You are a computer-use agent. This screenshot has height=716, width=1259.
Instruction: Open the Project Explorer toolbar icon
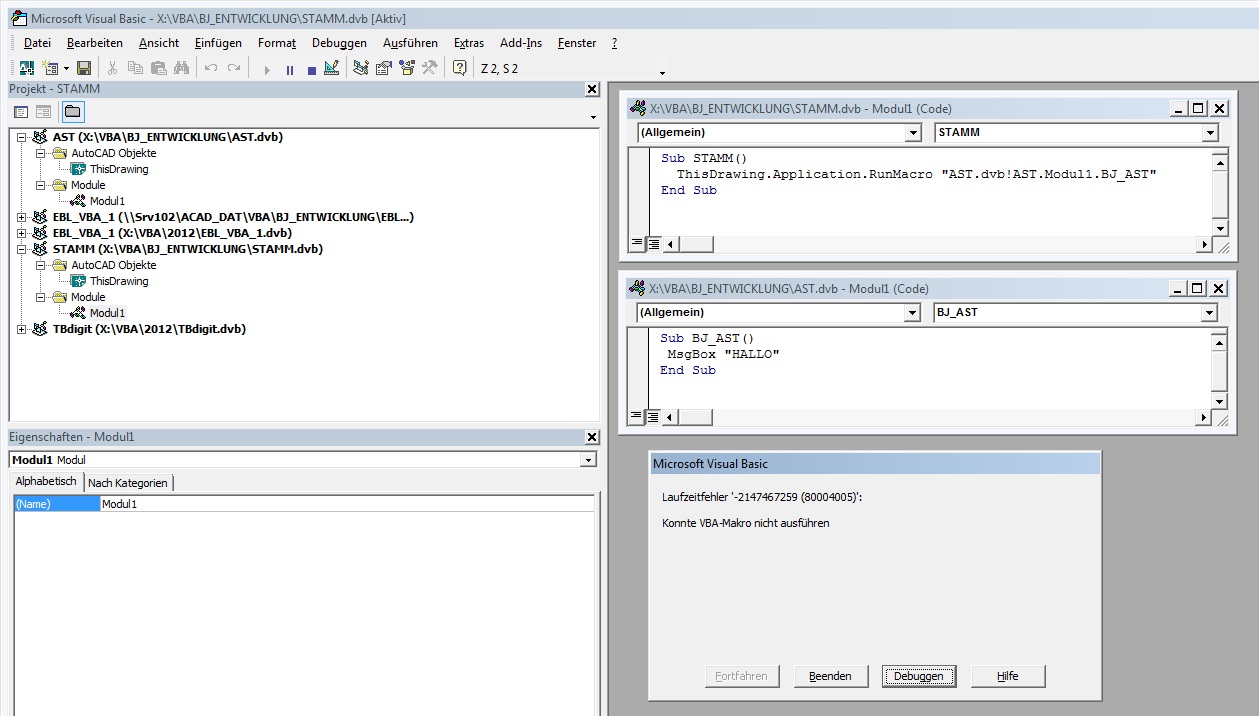[361, 68]
